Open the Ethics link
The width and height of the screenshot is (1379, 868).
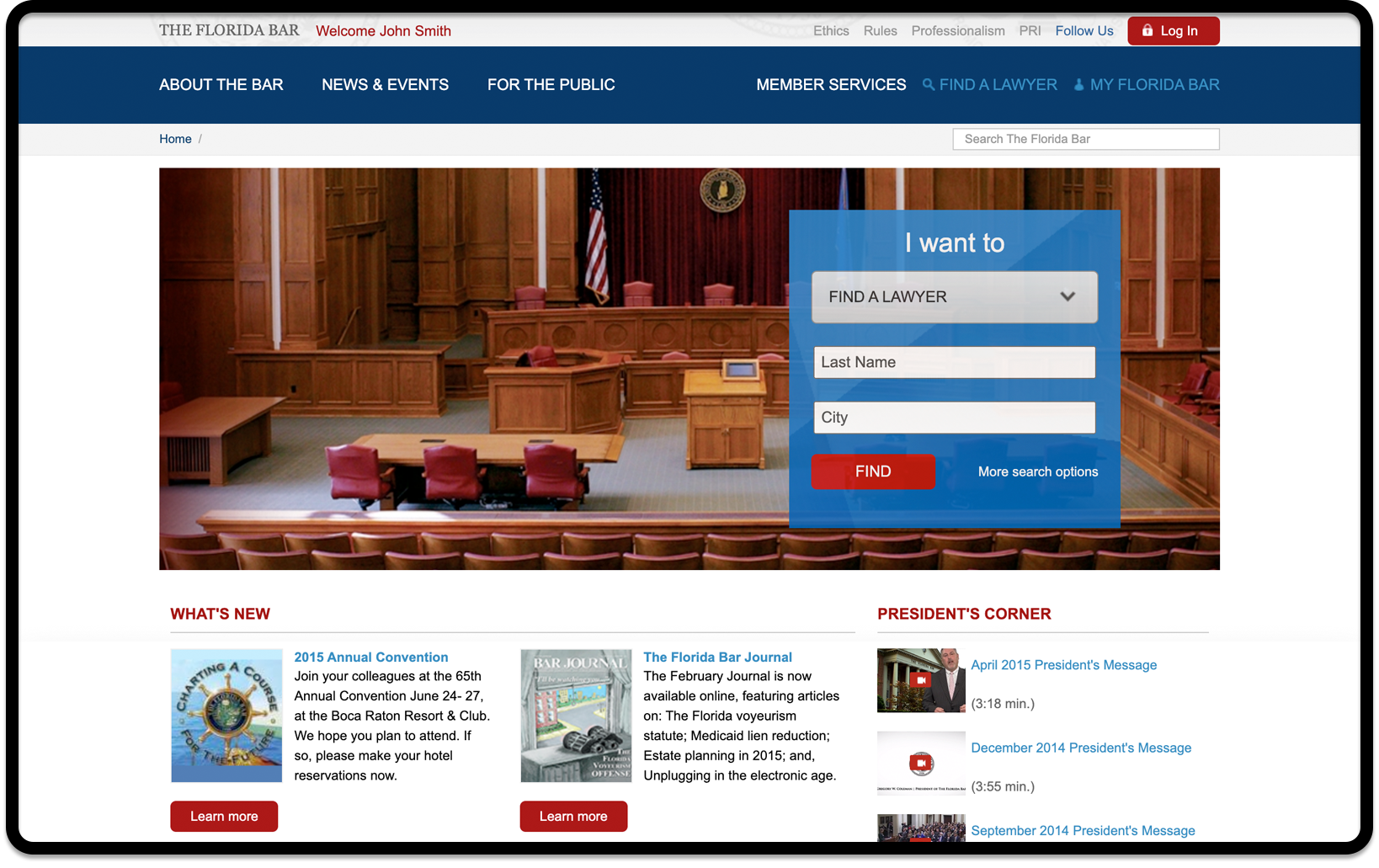click(x=831, y=30)
